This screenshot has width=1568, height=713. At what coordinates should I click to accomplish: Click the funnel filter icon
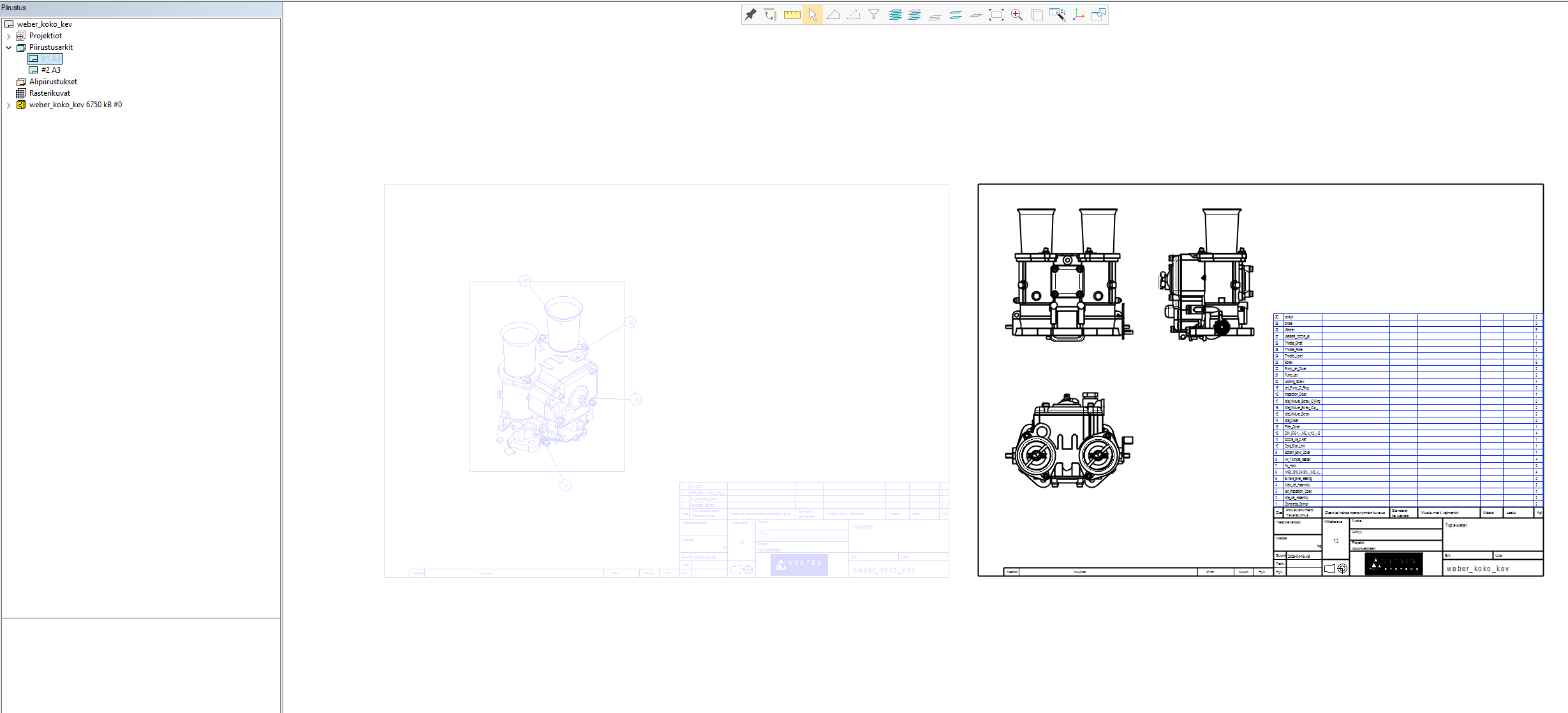(x=874, y=15)
